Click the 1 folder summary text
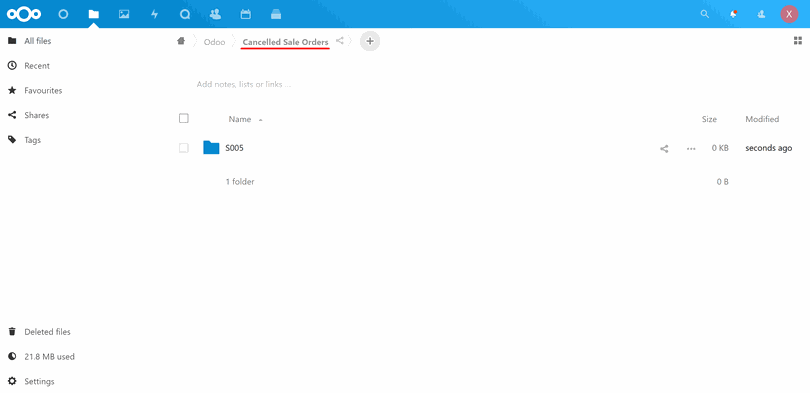The width and height of the screenshot is (810, 393). 240,182
